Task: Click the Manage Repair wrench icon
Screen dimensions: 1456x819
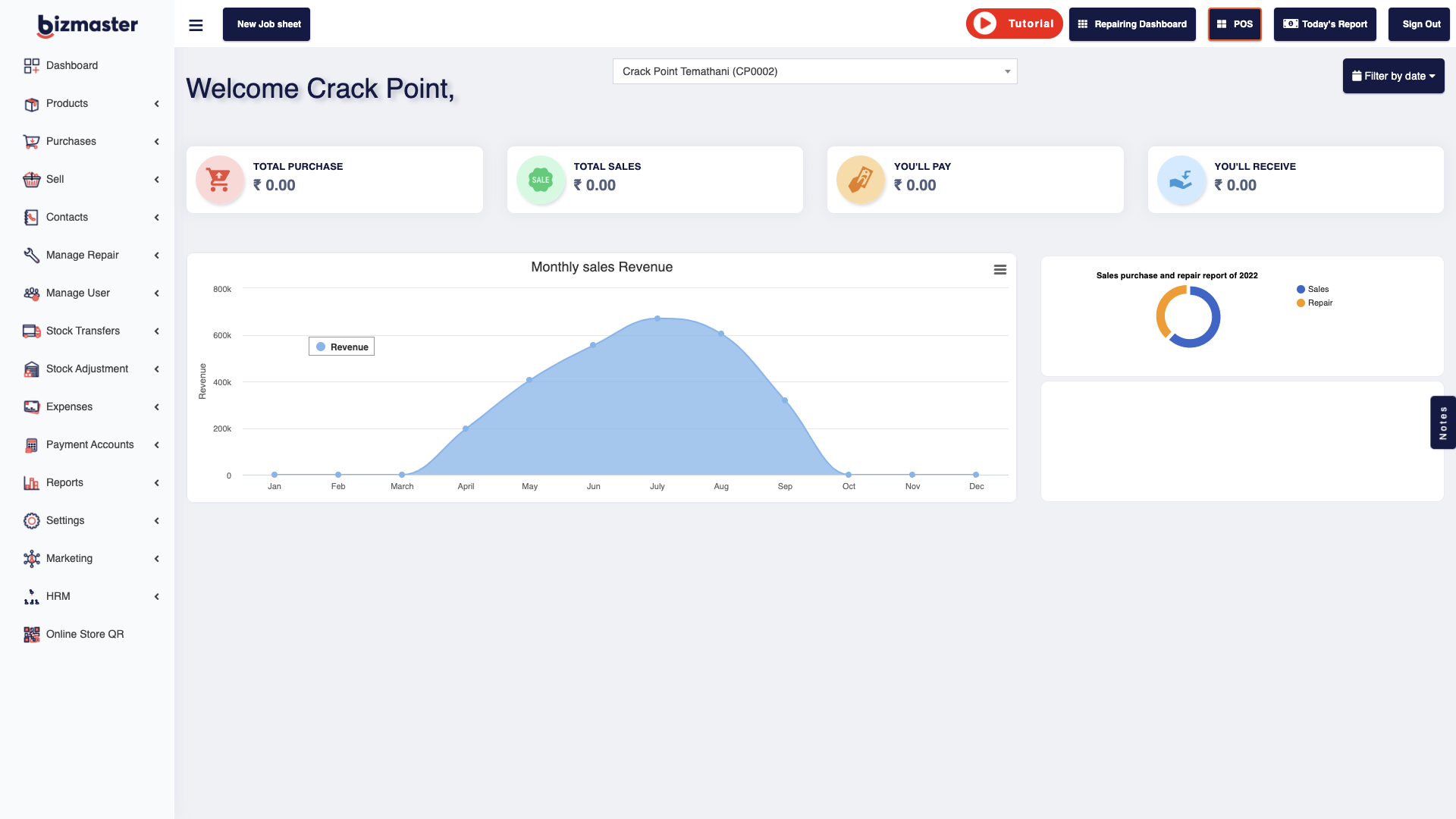Action: click(31, 255)
